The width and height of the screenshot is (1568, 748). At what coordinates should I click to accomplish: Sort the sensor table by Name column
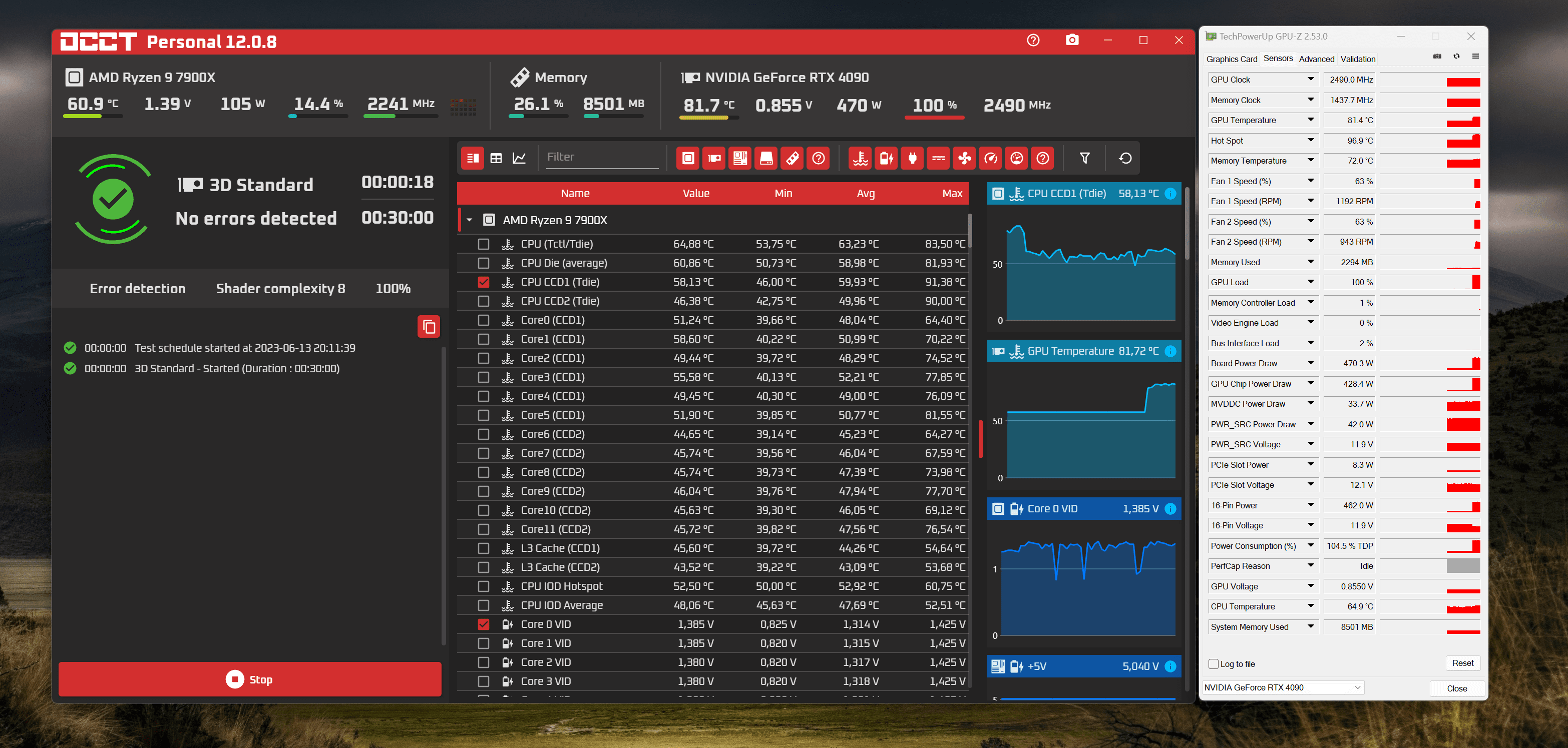pyautogui.click(x=575, y=194)
